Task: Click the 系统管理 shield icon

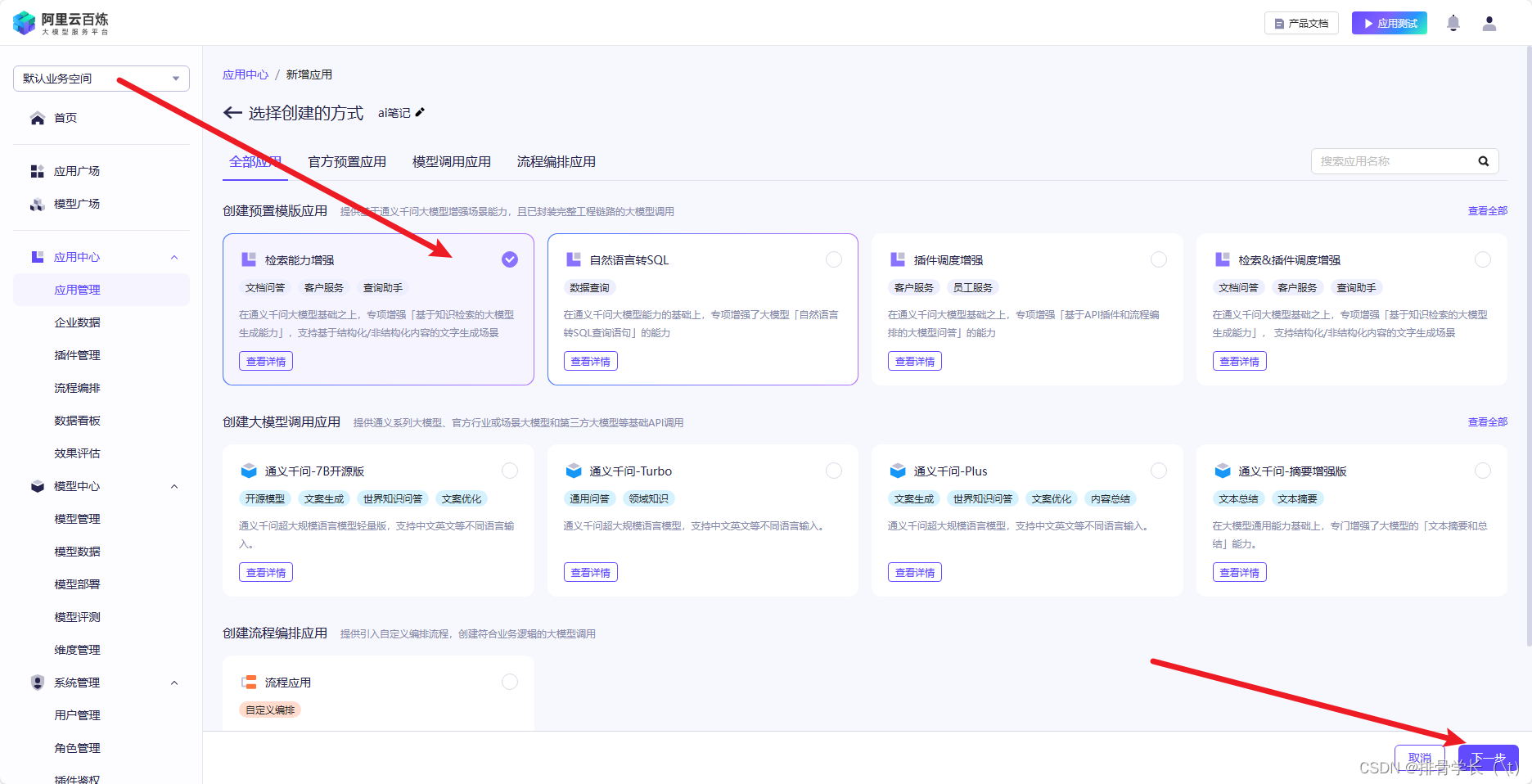Action: (x=38, y=683)
